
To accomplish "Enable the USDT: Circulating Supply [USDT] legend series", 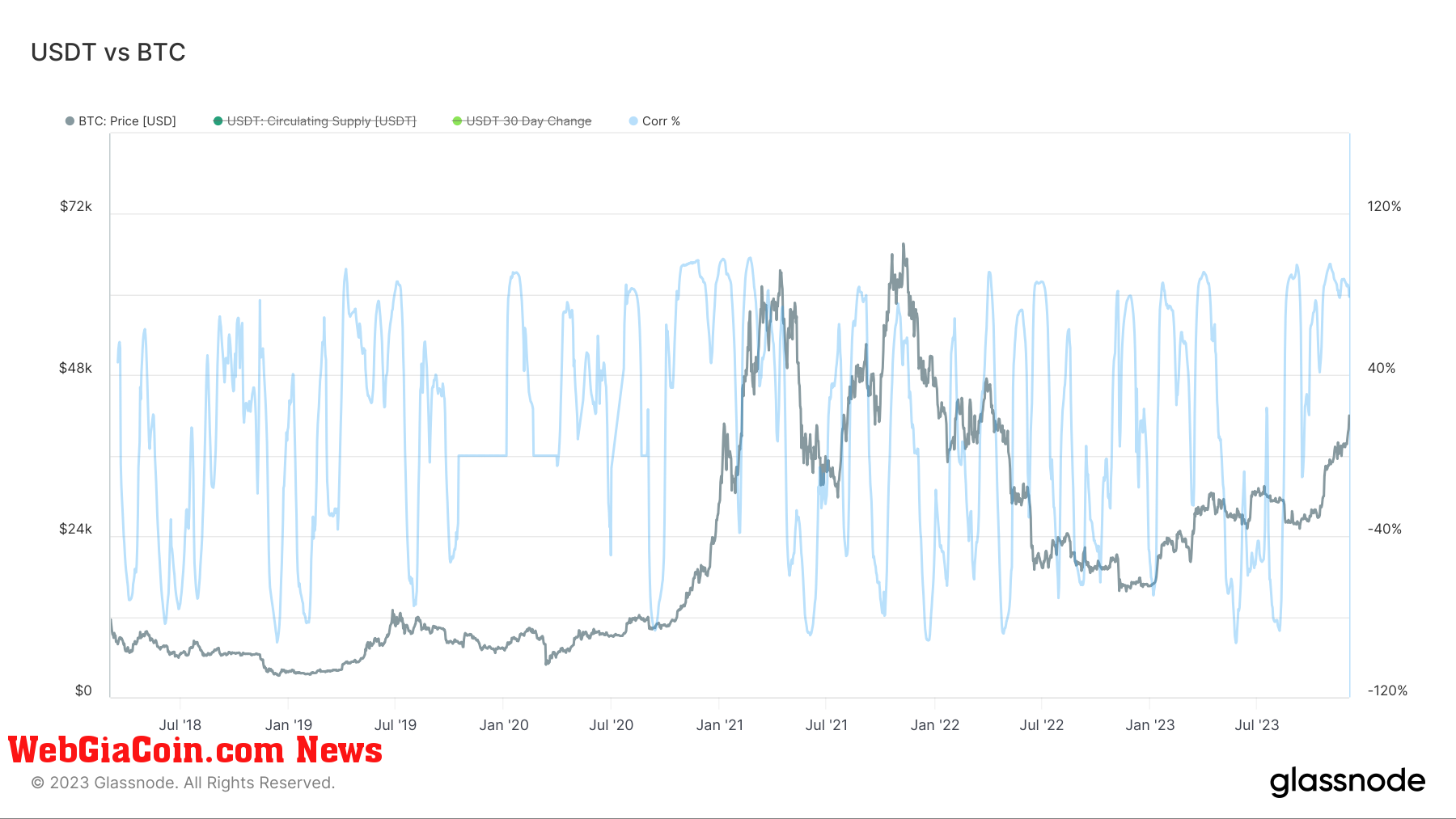I will pos(315,121).
